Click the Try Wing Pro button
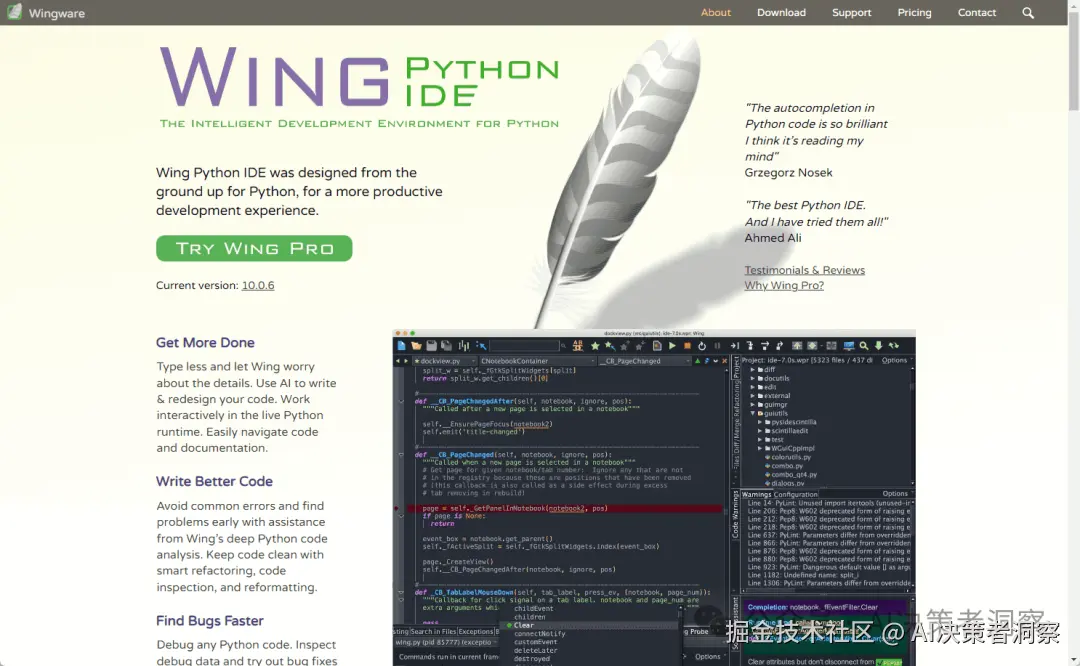The height and width of the screenshot is (666, 1080). tap(254, 248)
